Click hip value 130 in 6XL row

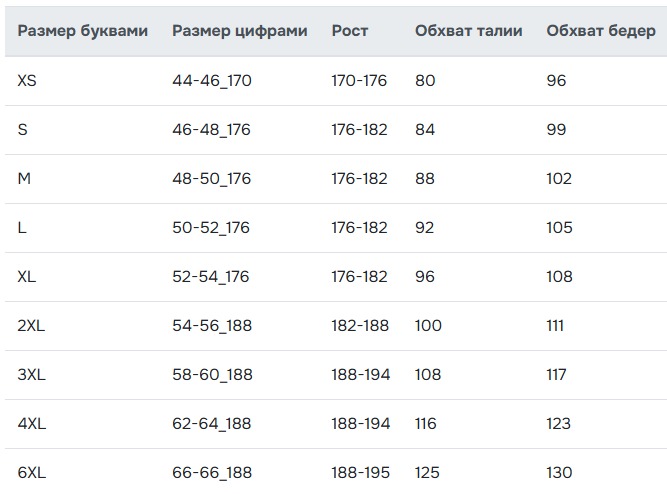559,473
